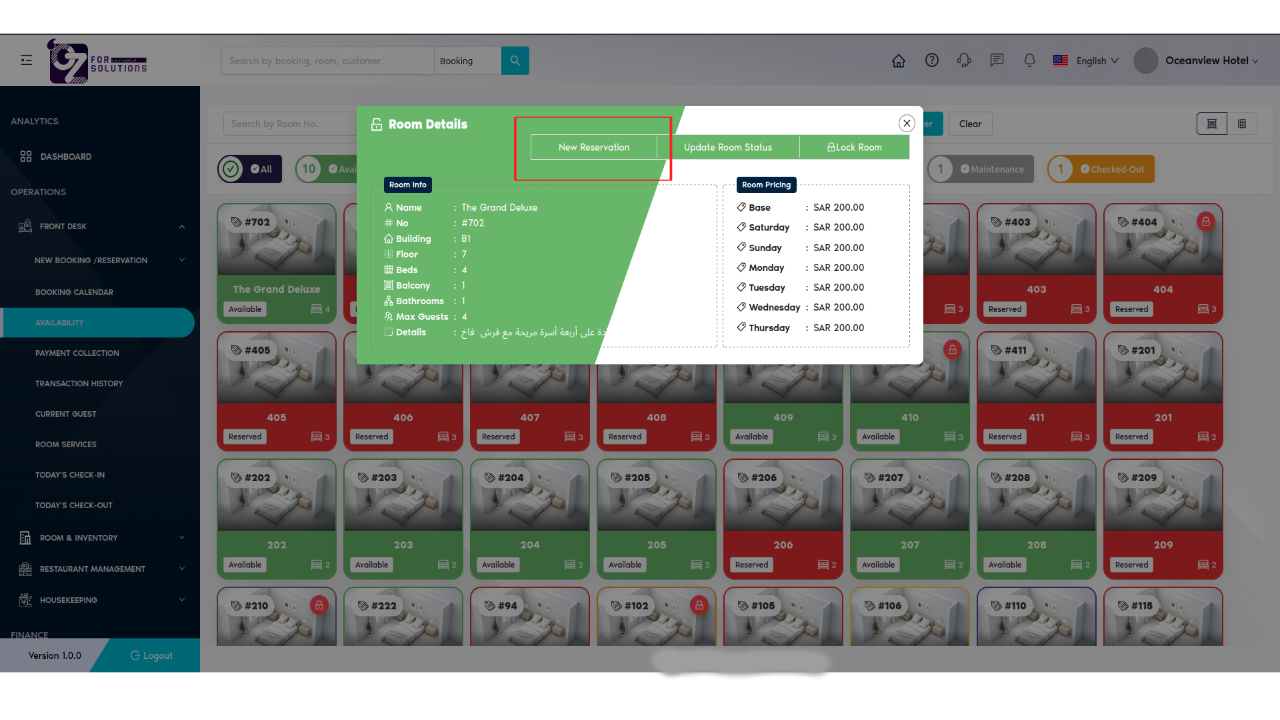Toggle the hamburger sidebar menu icon
The image size is (1280, 720).
[x=26, y=61]
